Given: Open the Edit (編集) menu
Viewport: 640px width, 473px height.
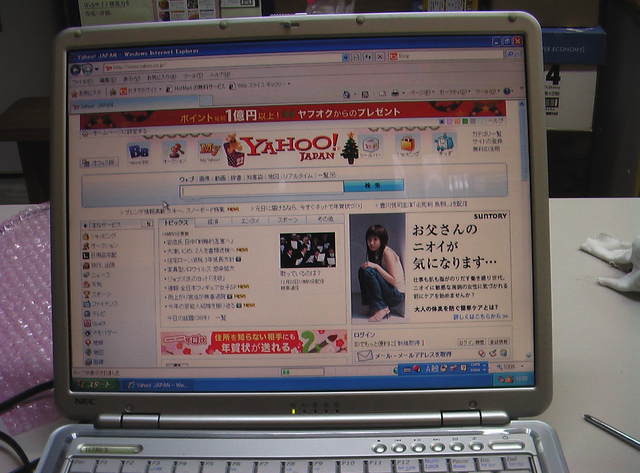Looking at the screenshot, I should tap(108, 80).
